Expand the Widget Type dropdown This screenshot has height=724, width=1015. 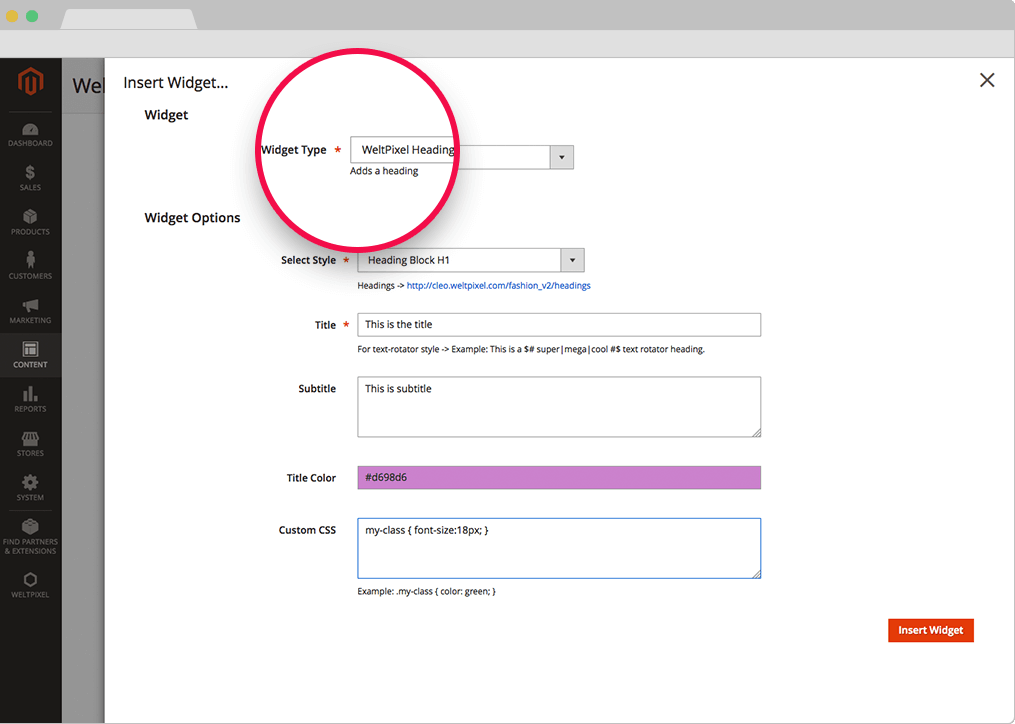[561, 157]
